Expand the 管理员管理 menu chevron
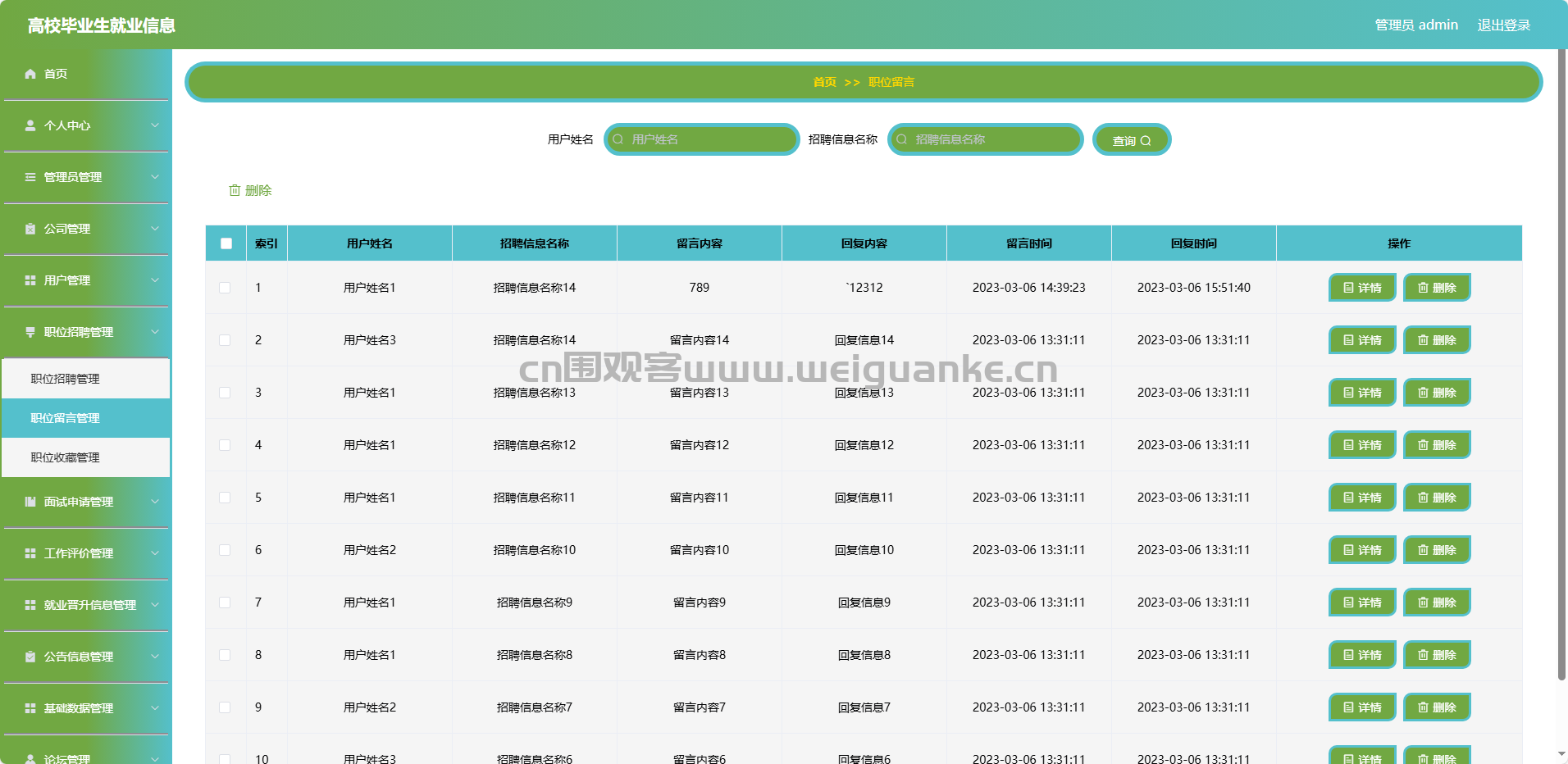 click(x=155, y=177)
